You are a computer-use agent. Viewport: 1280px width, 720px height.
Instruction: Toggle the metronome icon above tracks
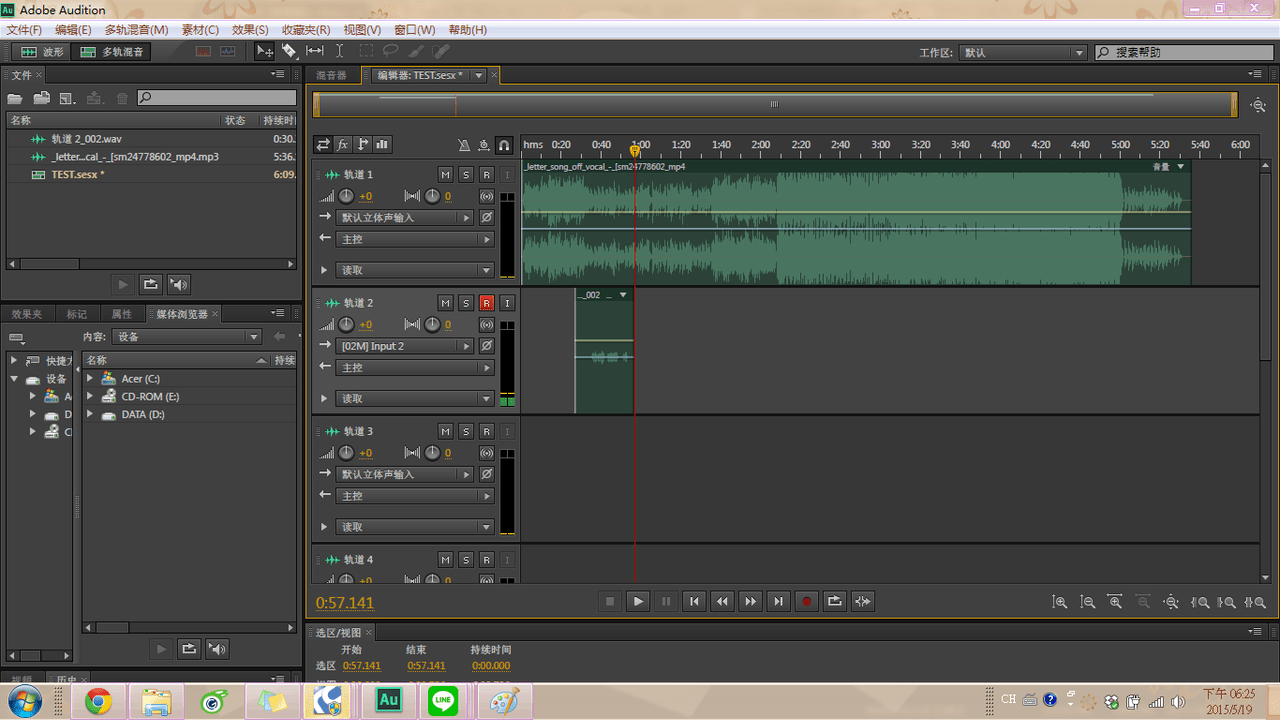(x=463, y=145)
